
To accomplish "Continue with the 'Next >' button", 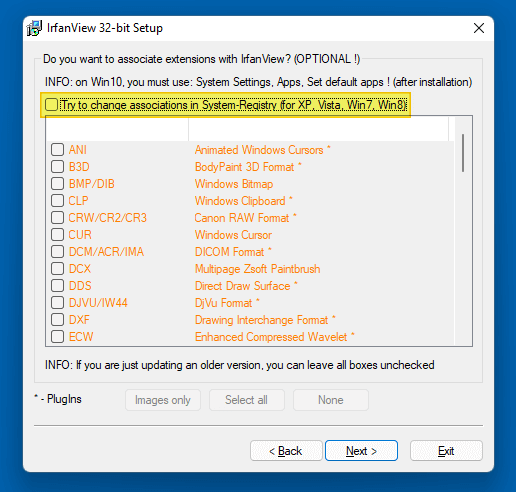I will point(361,451).
